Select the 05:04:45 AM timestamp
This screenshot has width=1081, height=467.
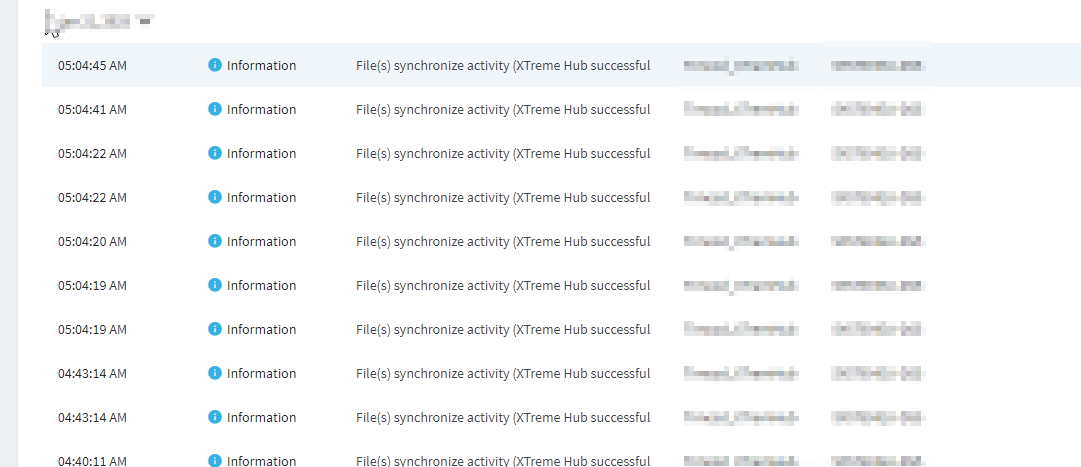point(92,66)
